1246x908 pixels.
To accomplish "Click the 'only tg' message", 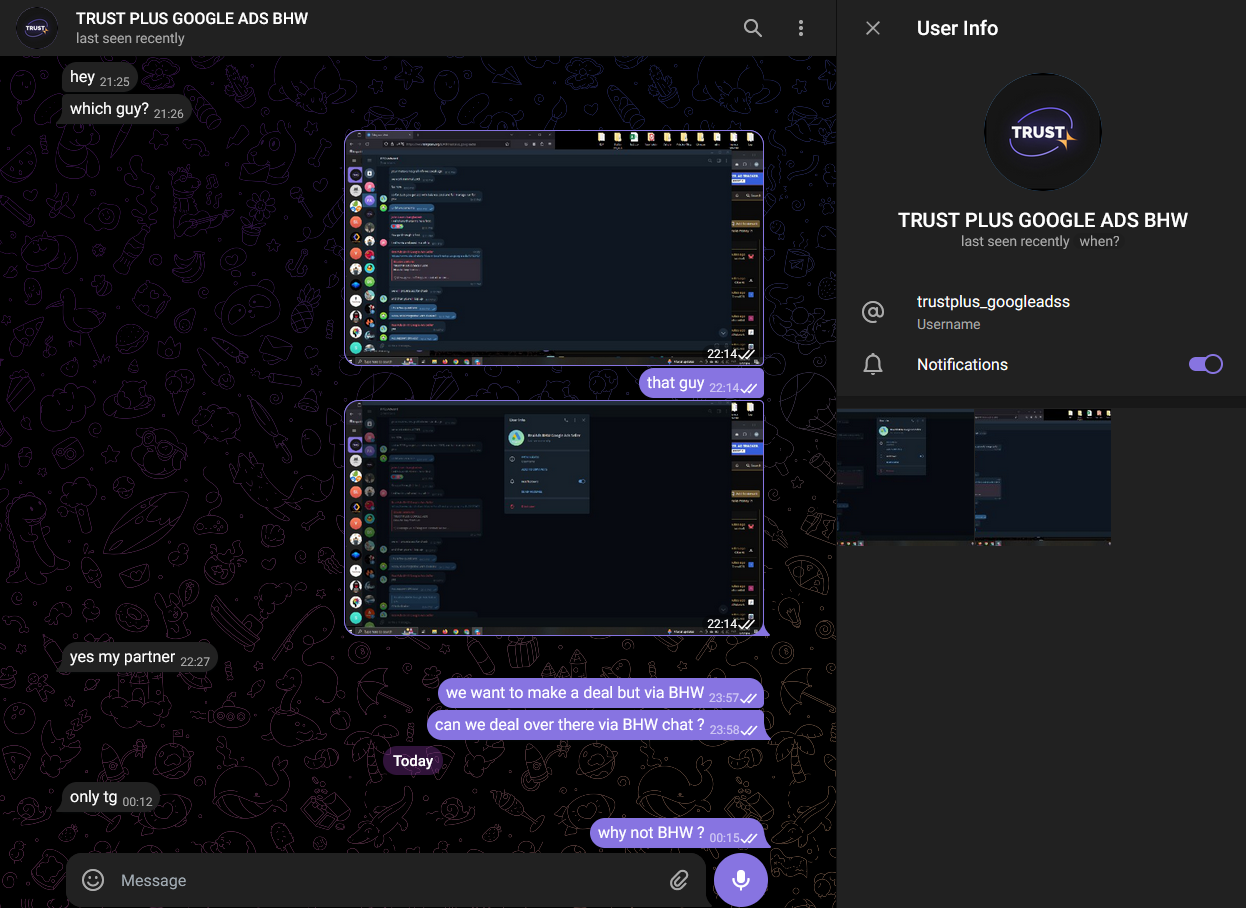I will click(110, 798).
